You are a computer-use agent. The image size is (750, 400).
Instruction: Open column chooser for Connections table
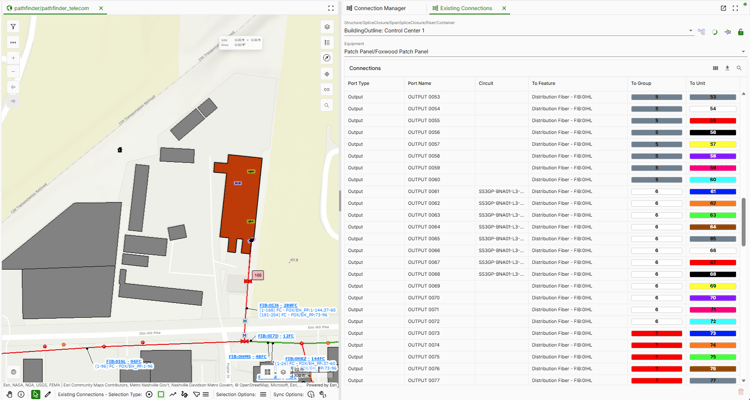coord(716,68)
